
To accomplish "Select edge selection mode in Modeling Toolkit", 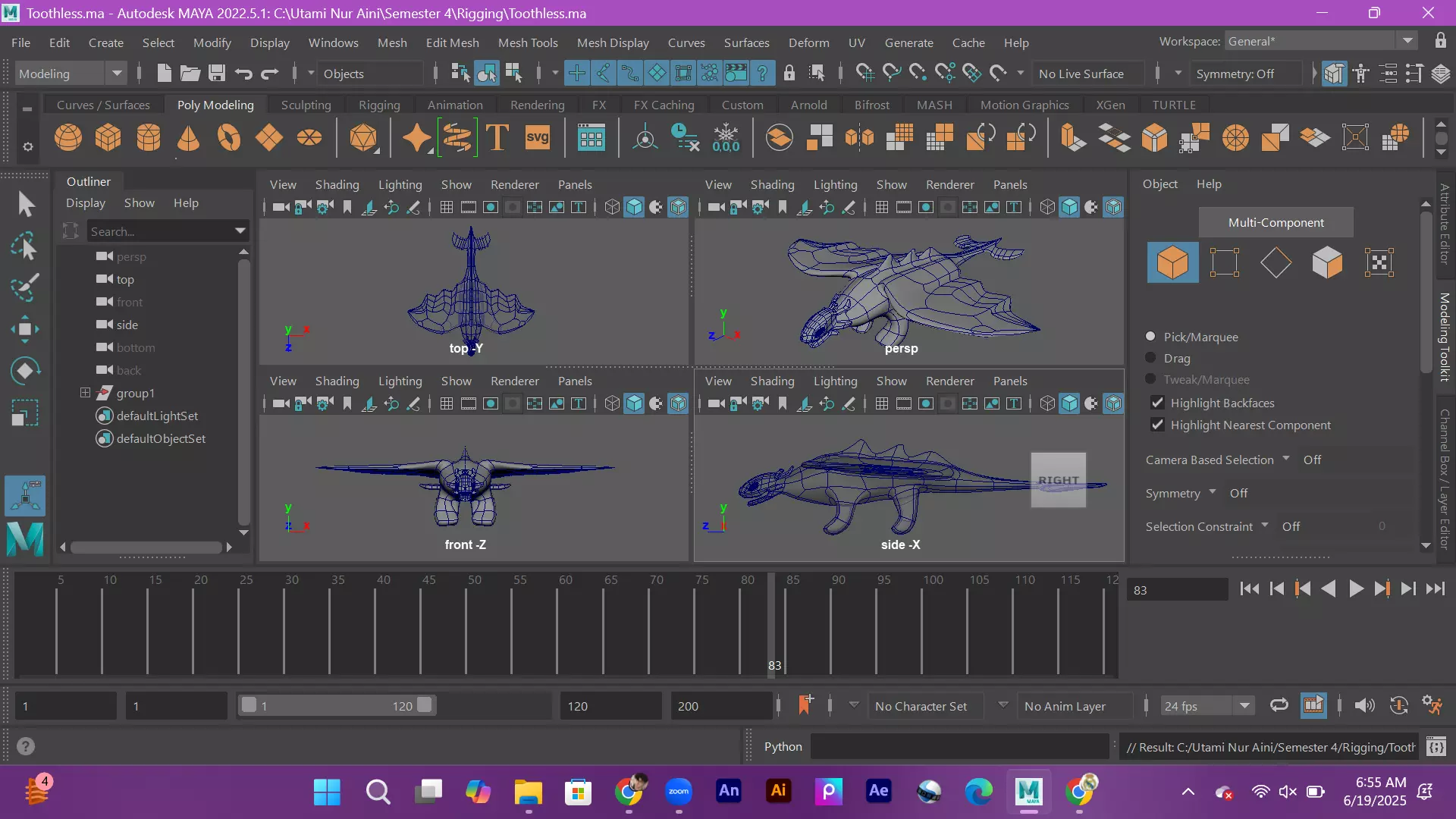I will click(x=1276, y=262).
